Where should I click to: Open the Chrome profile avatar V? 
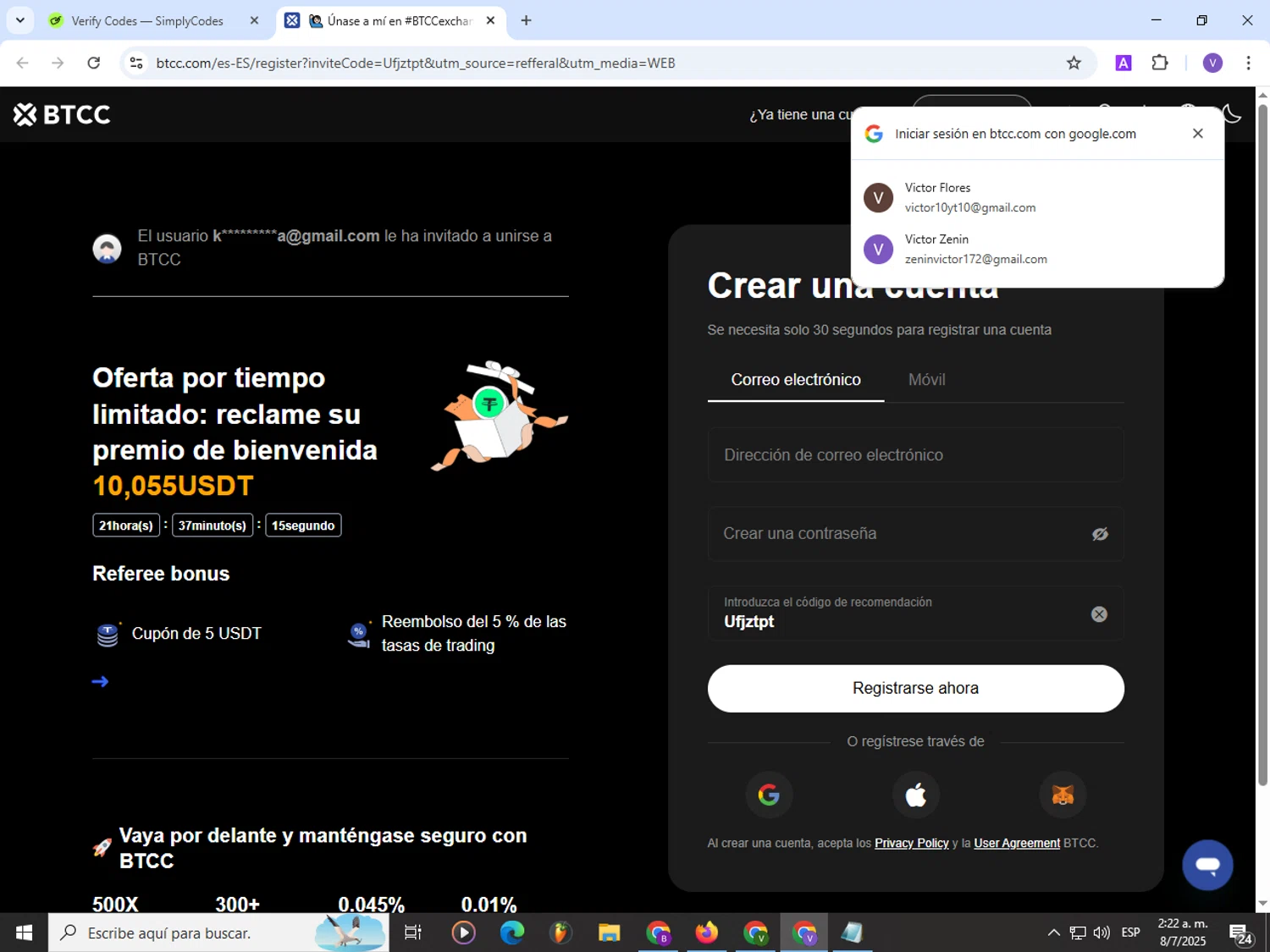pyautogui.click(x=1212, y=63)
